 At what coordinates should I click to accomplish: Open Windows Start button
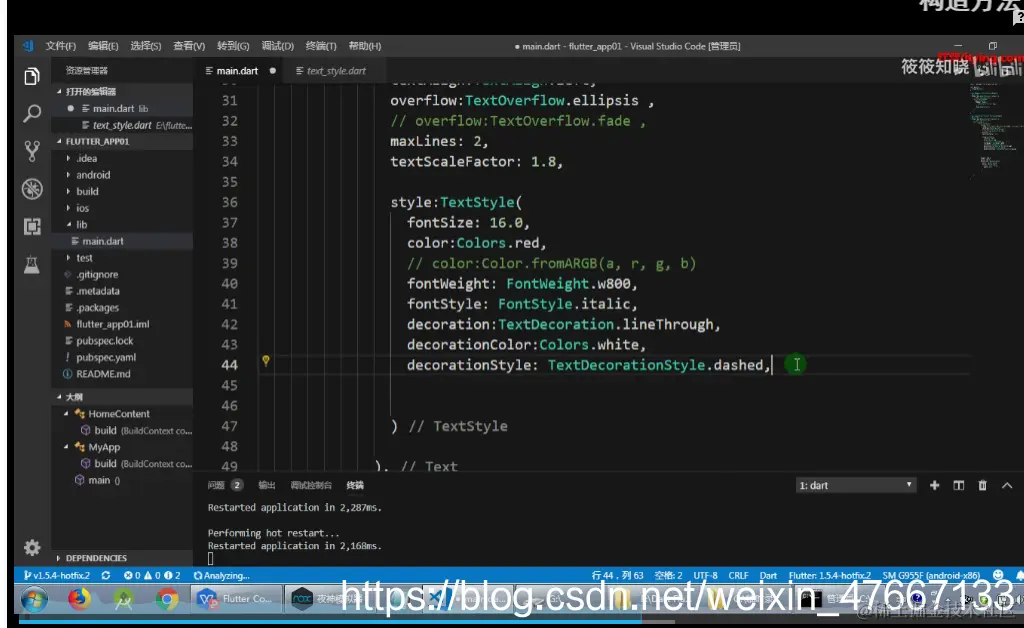34,599
